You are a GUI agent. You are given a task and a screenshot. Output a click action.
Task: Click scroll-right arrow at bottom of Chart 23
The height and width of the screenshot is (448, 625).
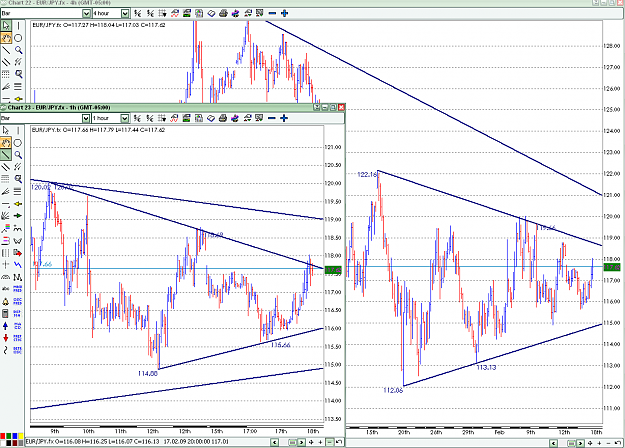pos(302,442)
